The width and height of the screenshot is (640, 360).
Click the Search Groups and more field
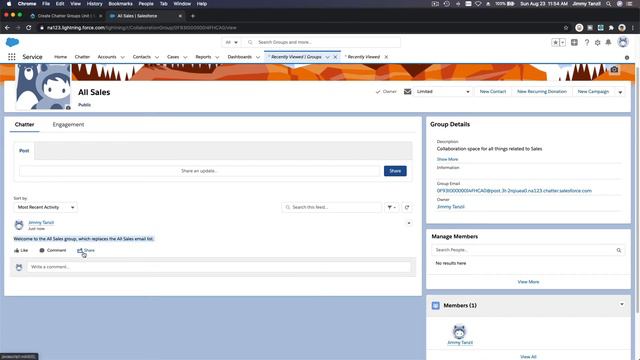click(322, 42)
